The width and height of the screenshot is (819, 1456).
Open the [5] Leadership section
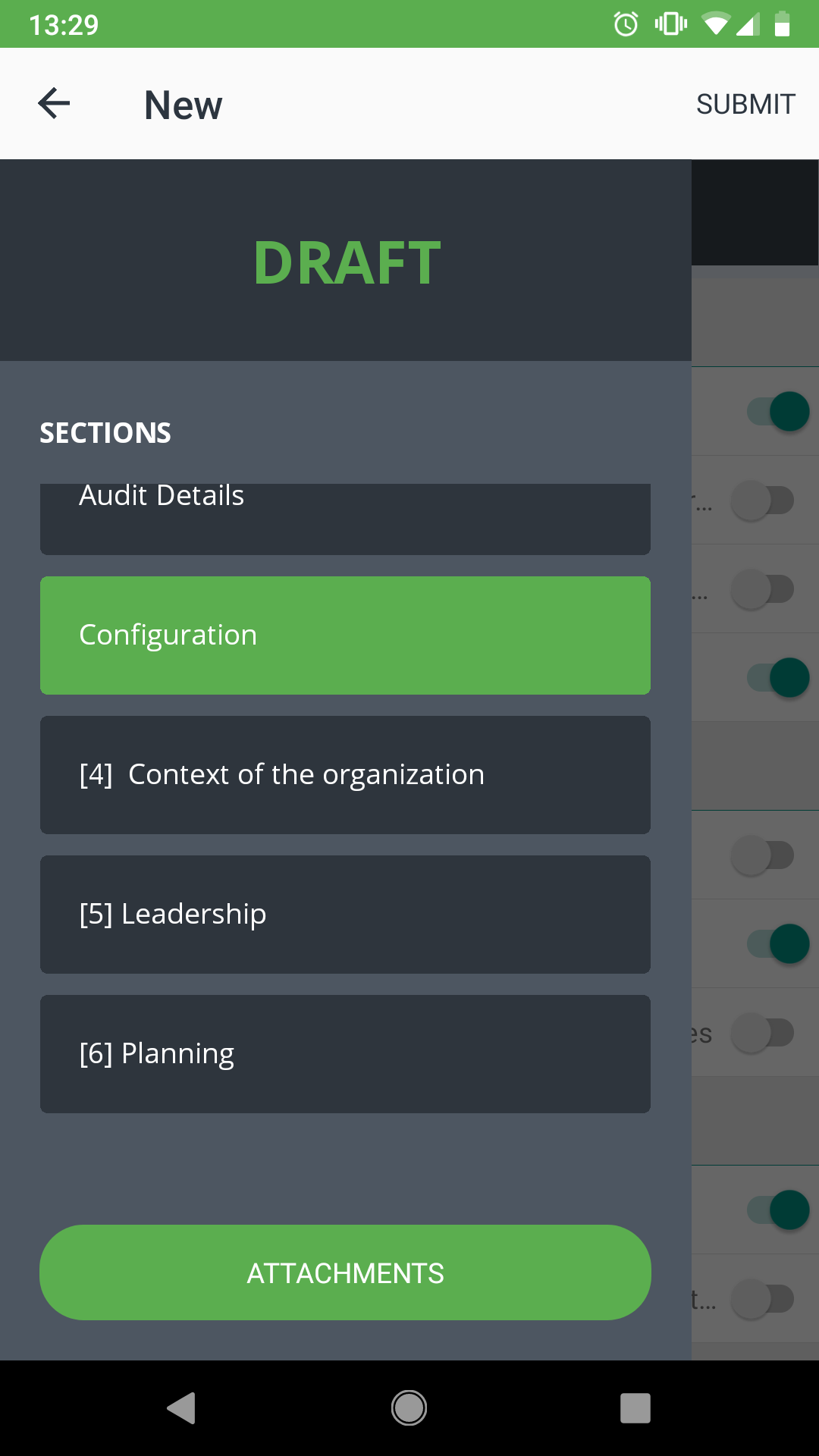coord(345,915)
